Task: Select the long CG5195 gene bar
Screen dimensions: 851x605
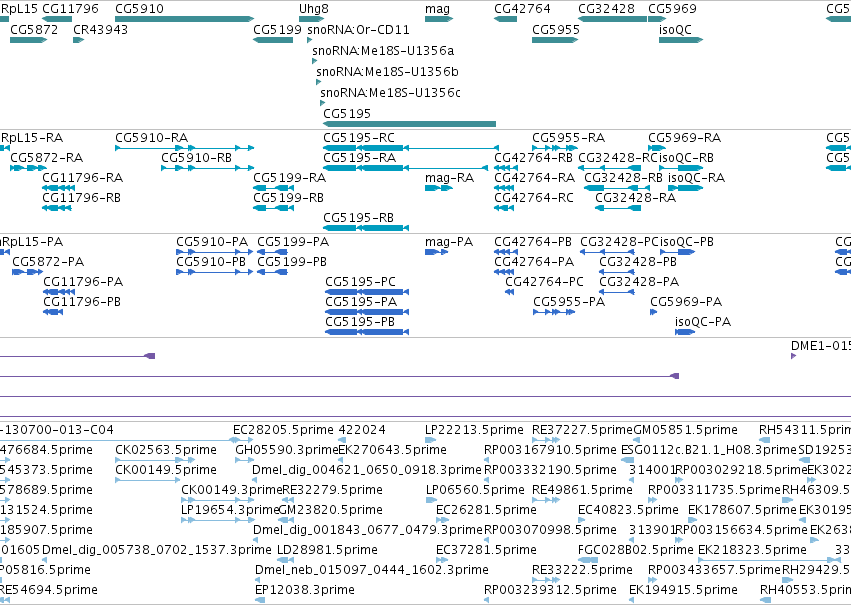Action: point(409,124)
